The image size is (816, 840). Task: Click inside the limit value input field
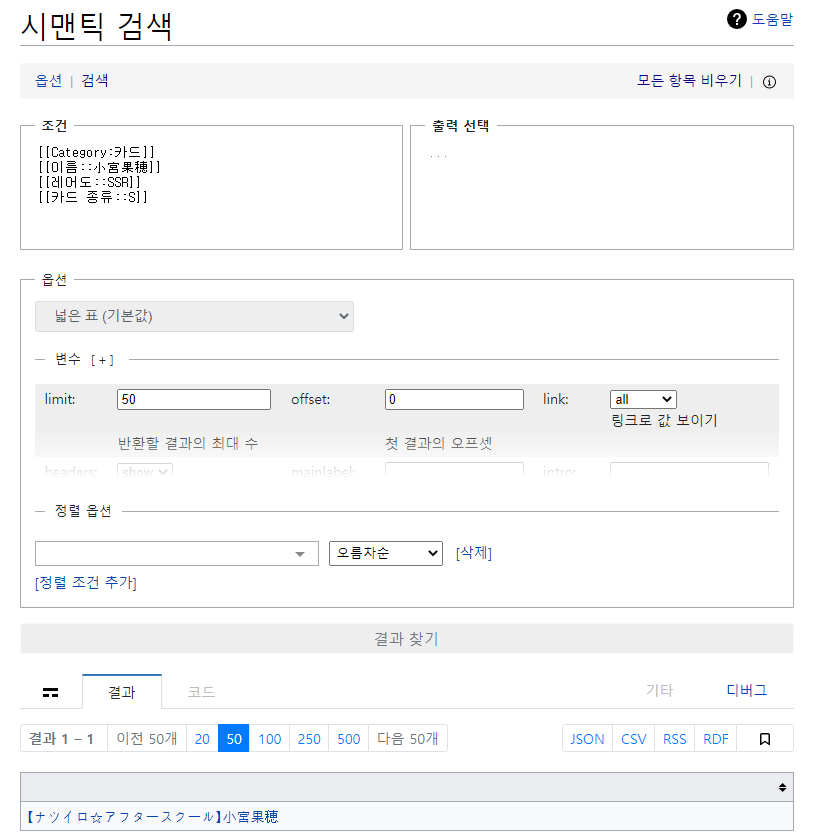coord(193,399)
